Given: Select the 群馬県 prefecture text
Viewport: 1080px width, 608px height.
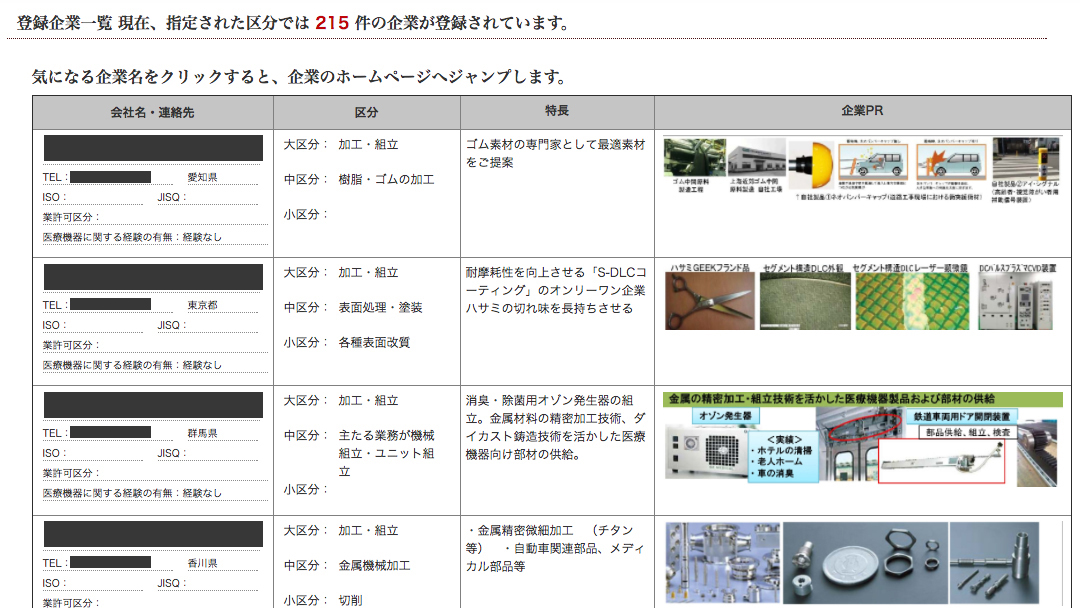Looking at the screenshot, I should pyautogui.click(x=202, y=433).
